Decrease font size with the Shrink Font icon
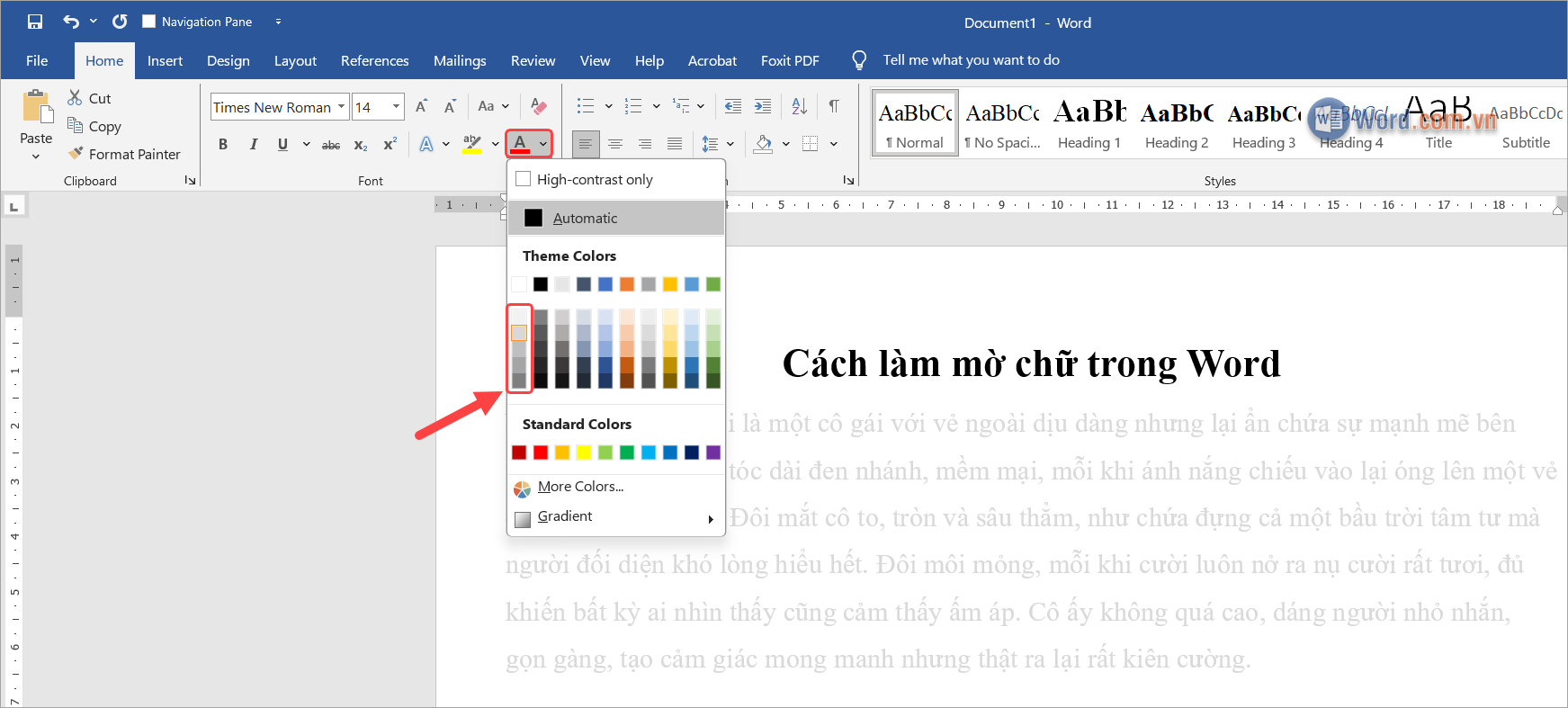This screenshot has width=1568, height=708. tap(450, 107)
